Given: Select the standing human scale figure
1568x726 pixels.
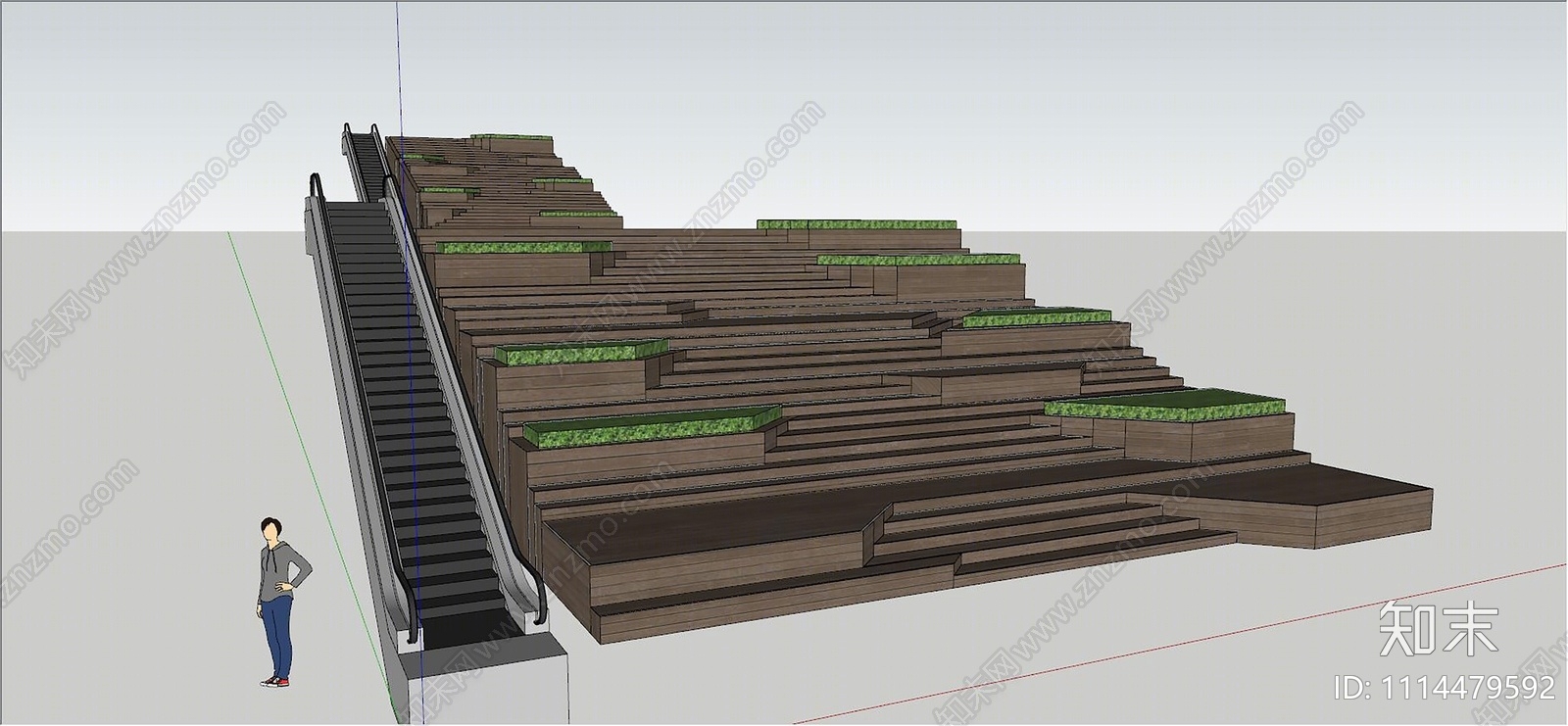Looking at the screenshot, I should click(283, 602).
